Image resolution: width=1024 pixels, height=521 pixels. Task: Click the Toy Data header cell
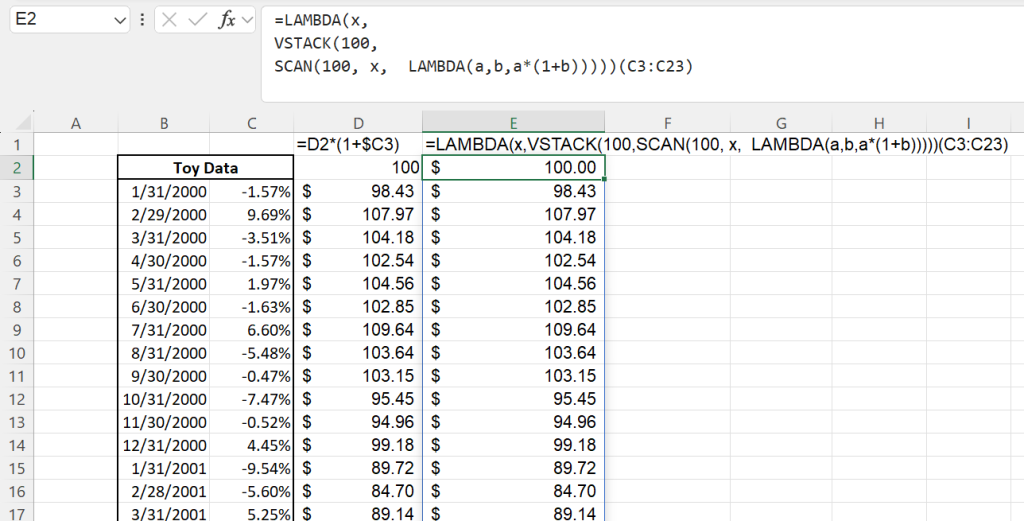(205, 168)
